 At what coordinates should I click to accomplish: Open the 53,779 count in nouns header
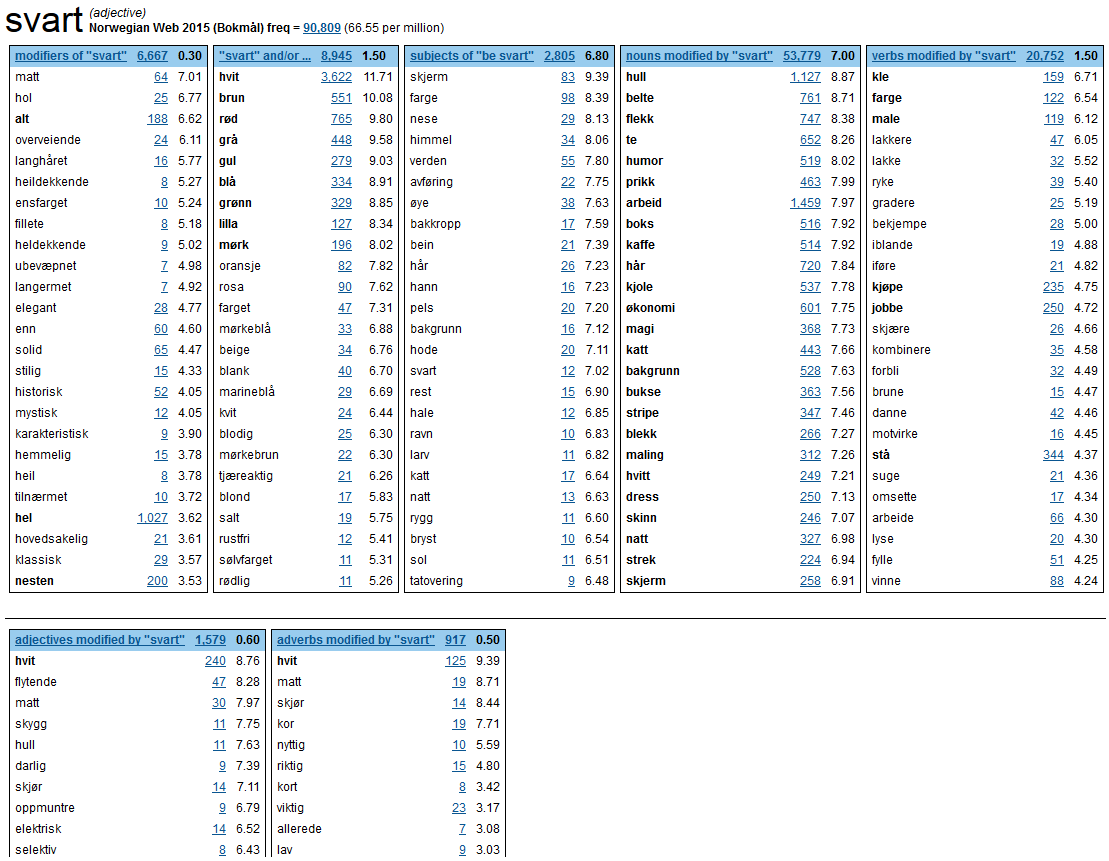pyautogui.click(x=802, y=56)
